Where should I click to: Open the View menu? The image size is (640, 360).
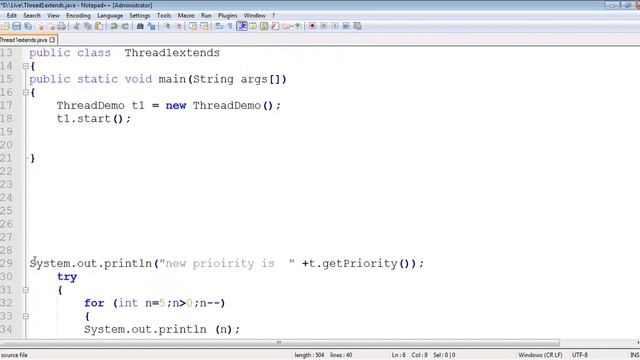53,16
